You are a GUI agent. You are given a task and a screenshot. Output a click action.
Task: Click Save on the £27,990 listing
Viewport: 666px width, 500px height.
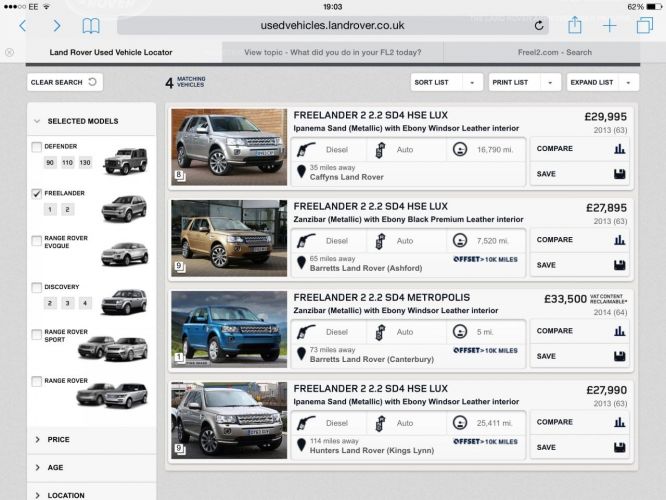coord(580,447)
